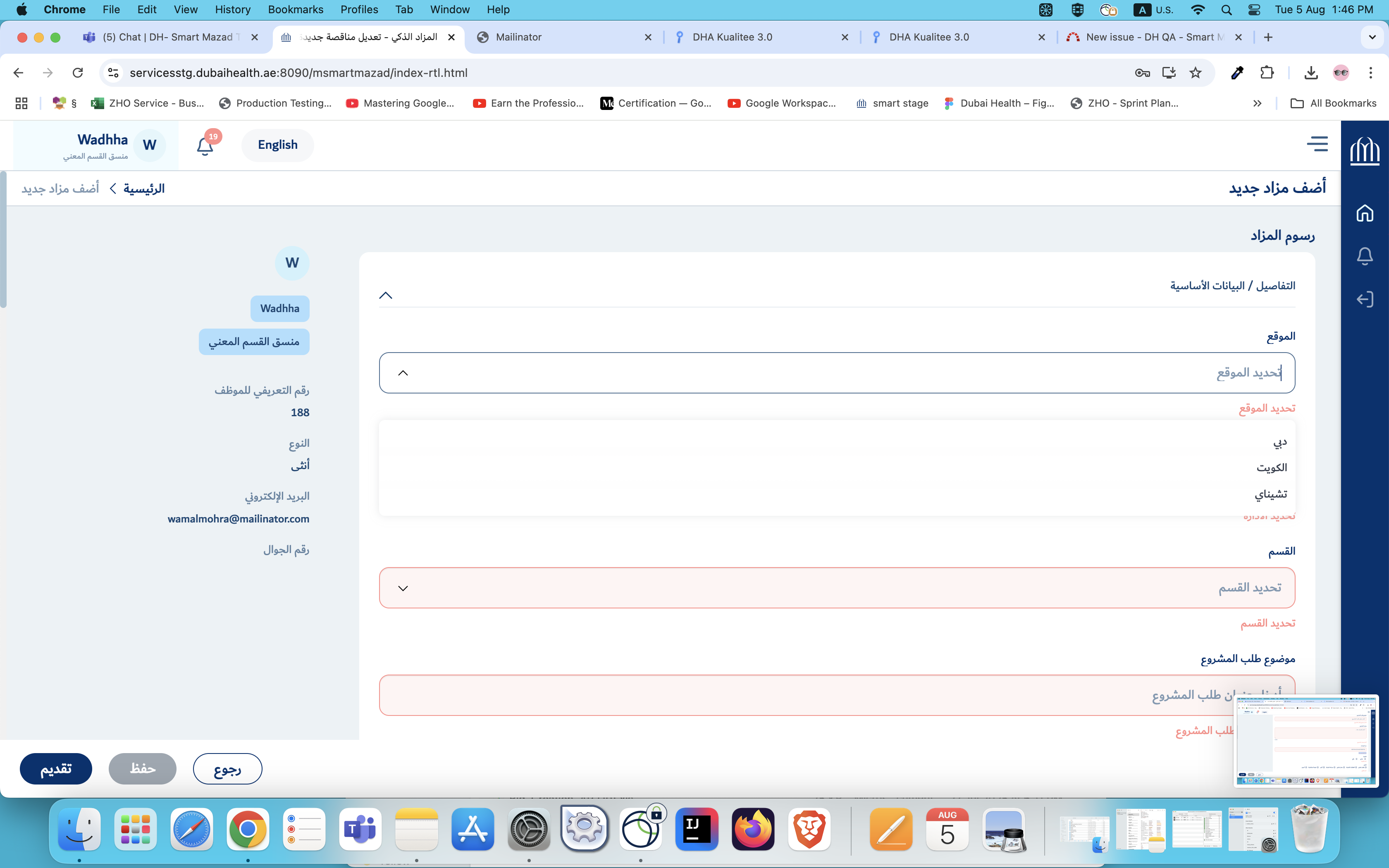Open the History menu

232,10
